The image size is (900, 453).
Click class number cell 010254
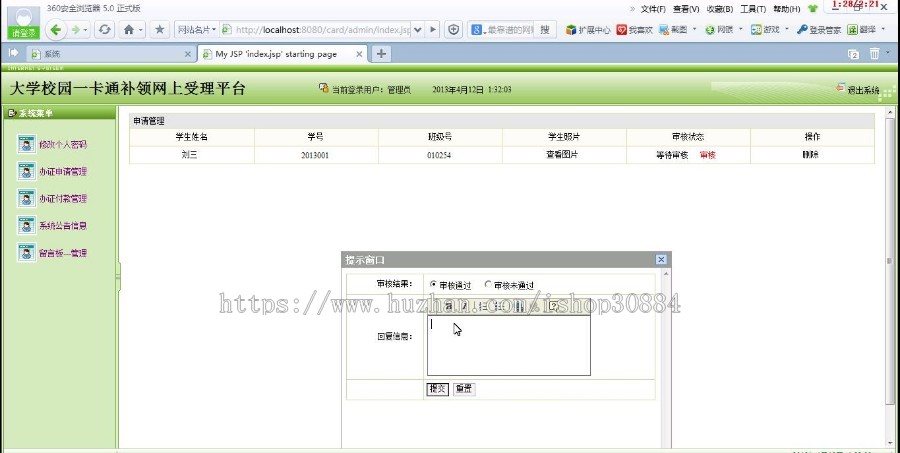tap(439, 155)
